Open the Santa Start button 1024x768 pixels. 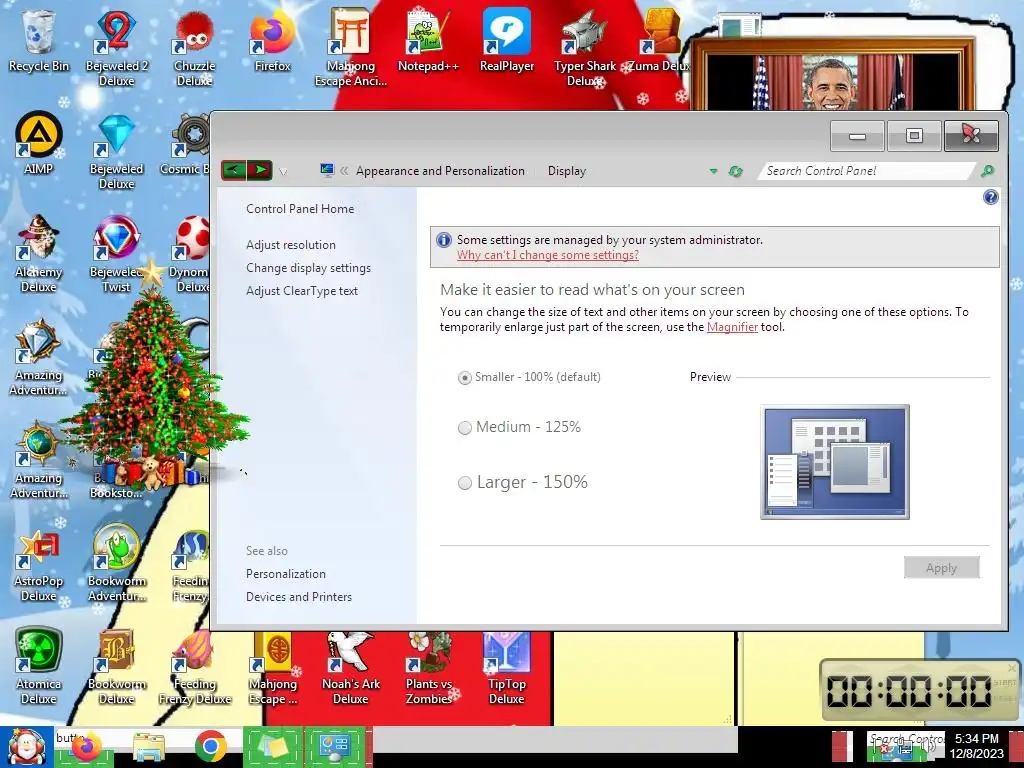(27, 747)
